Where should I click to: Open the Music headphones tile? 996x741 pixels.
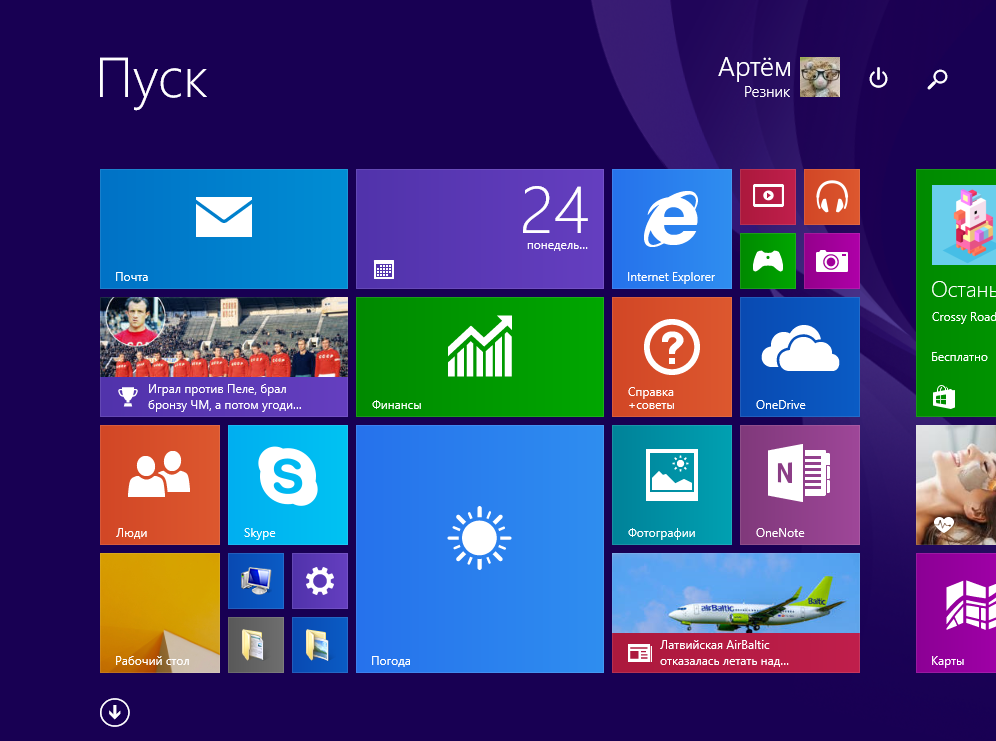pos(831,197)
